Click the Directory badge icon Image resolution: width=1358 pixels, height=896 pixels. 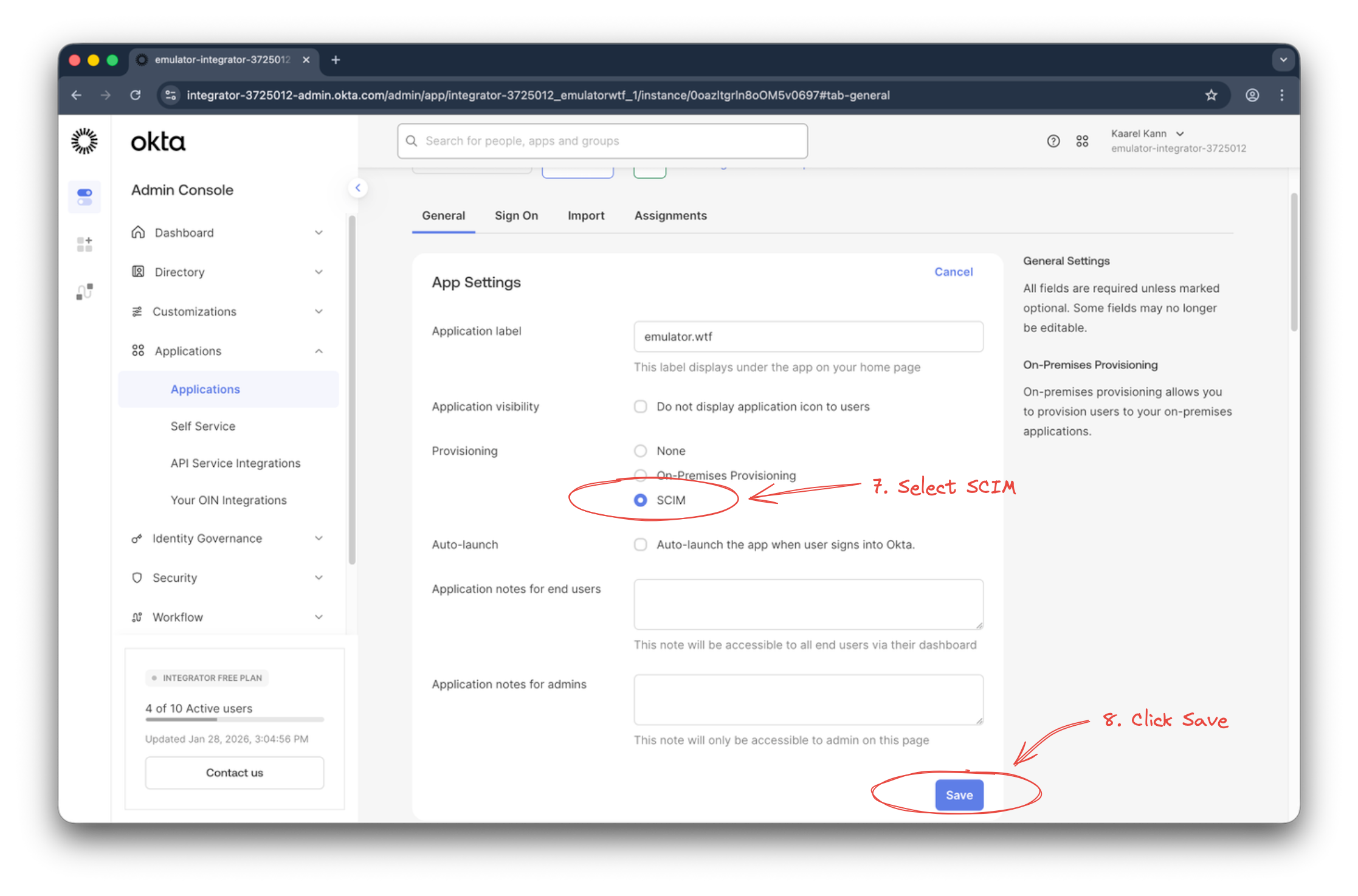point(137,272)
